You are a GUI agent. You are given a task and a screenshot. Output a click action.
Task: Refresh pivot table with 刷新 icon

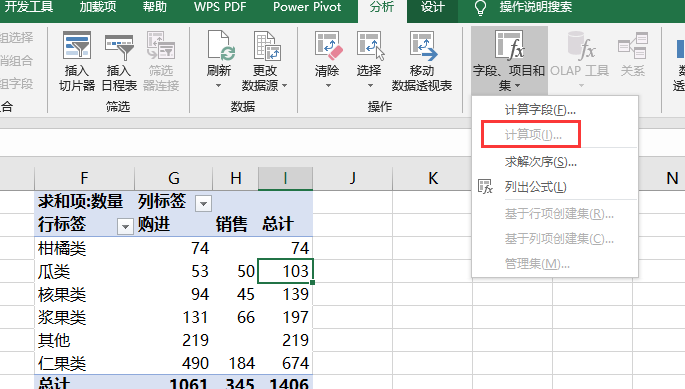(x=221, y=45)
